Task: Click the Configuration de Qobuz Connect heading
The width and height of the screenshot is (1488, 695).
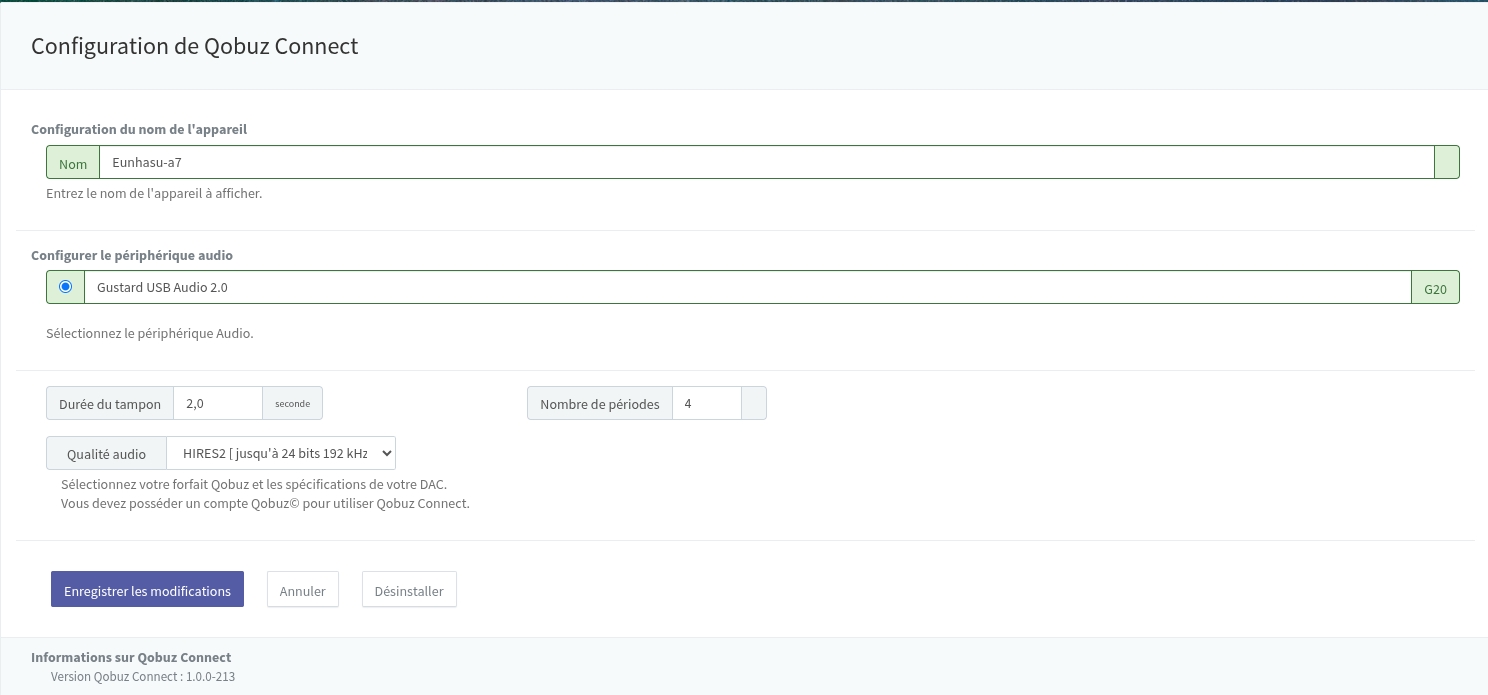Action: point(194,46)
